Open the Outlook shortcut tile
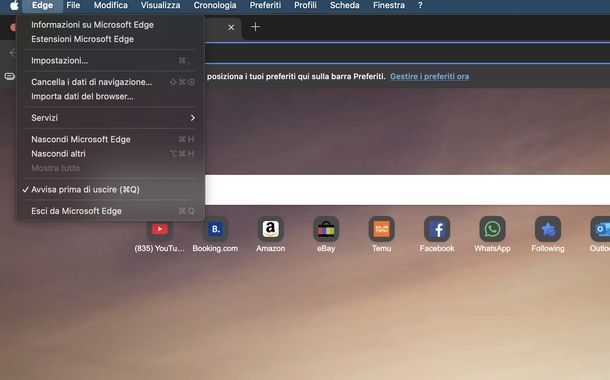 (x=600, y=229)
